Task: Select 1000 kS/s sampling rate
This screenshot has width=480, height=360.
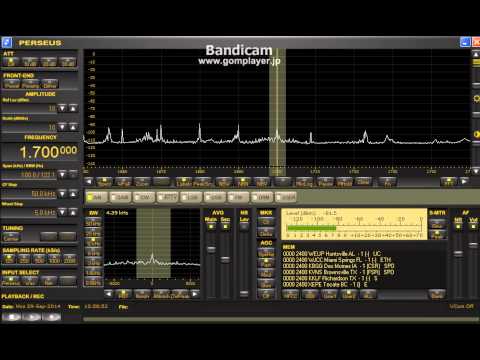Action: [55, 259]
